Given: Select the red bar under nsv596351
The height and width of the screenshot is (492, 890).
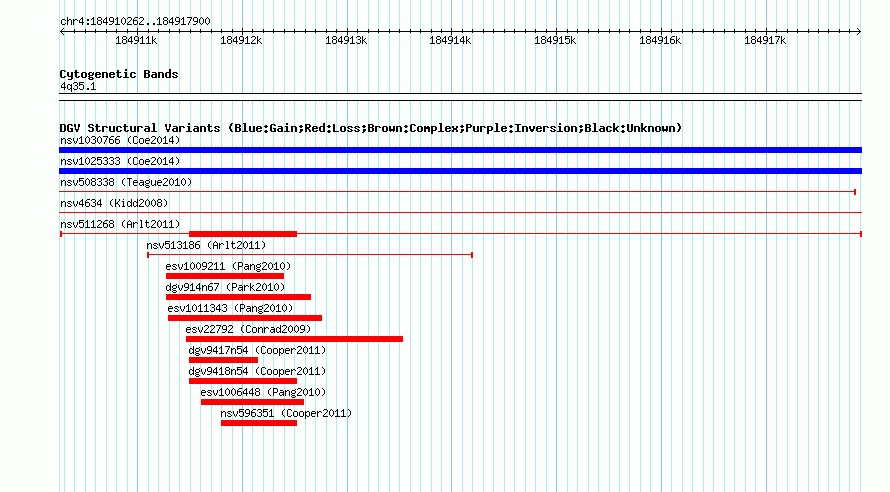Looking at the screenshot, I should point(259,423).
